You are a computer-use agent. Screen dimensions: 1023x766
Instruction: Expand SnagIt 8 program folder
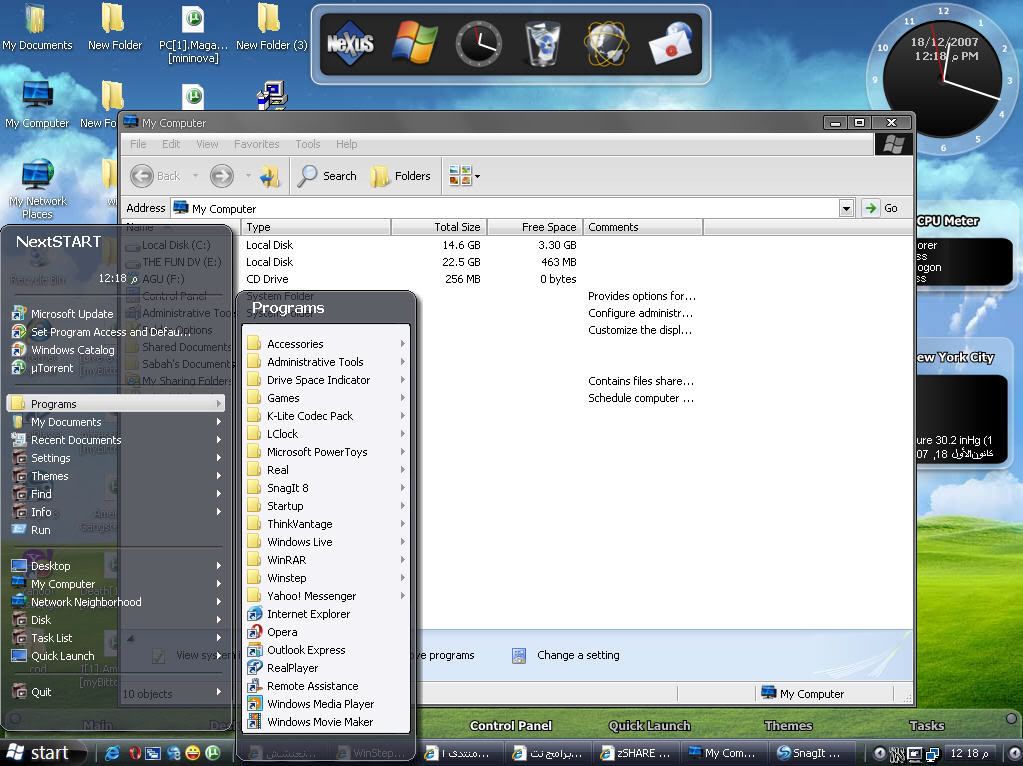point(326,488)
